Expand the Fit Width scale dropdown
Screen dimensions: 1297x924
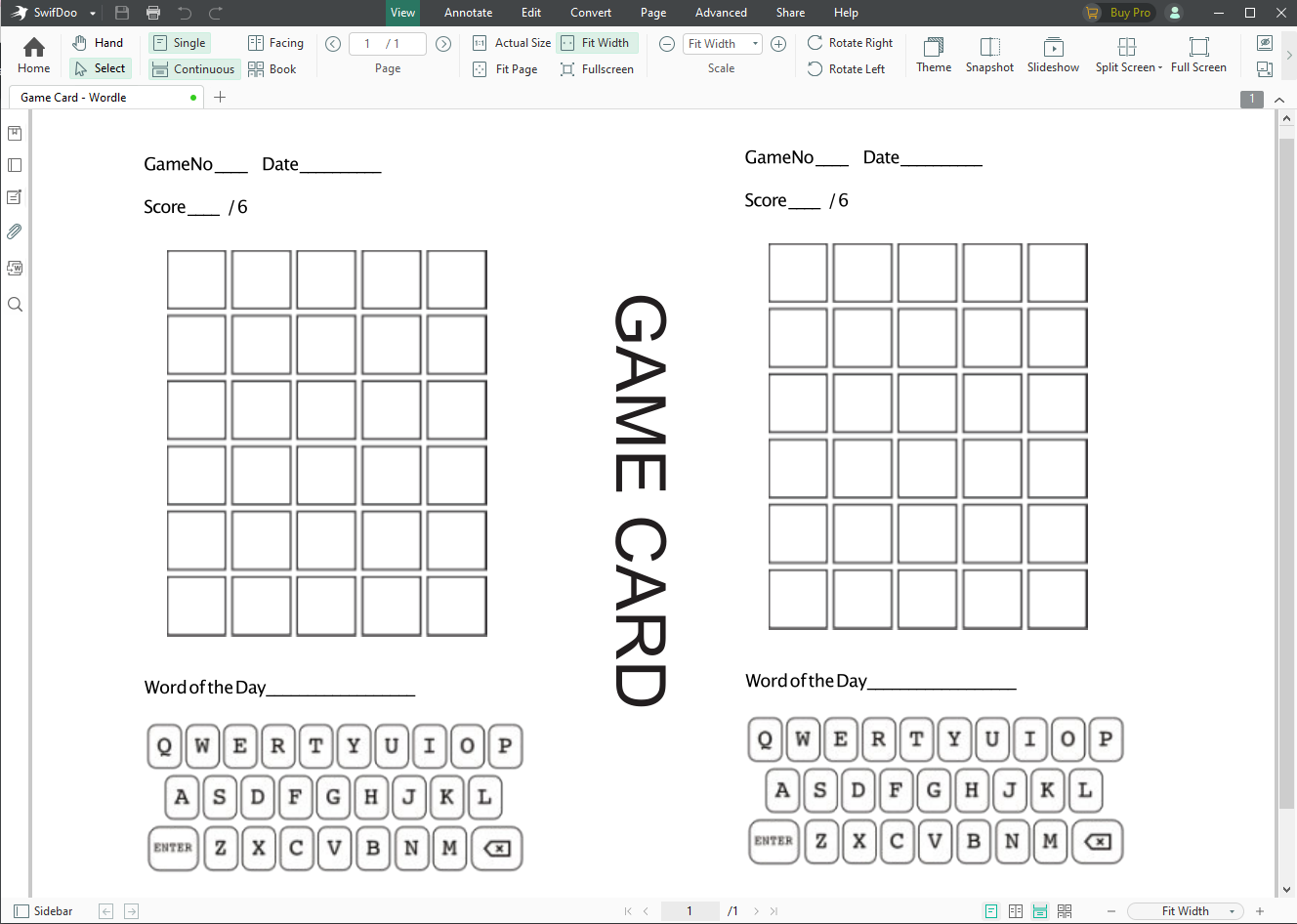pyautogui.click(x=755, y=44)
